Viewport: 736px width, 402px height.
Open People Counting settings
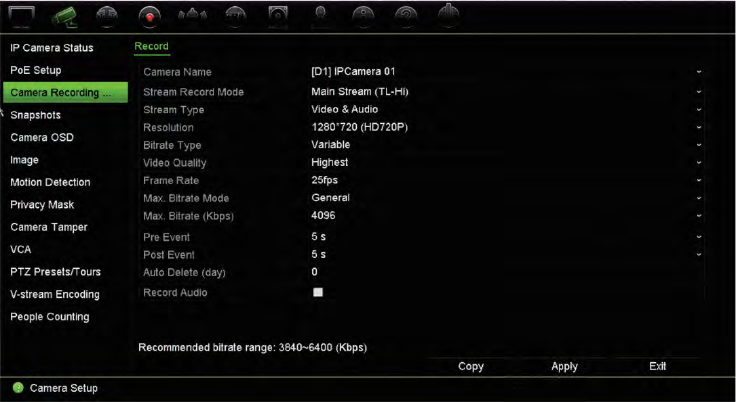50,317
